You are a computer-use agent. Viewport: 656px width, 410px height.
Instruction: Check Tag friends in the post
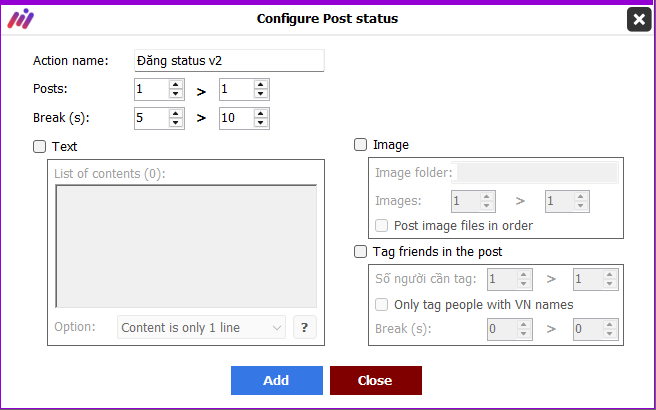[x=360, y=252]
